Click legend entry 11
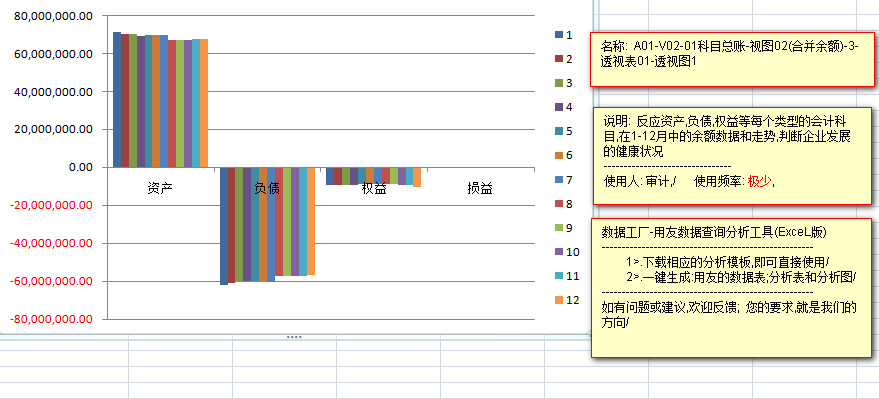 pyautogui.click(x=567, y=276)
